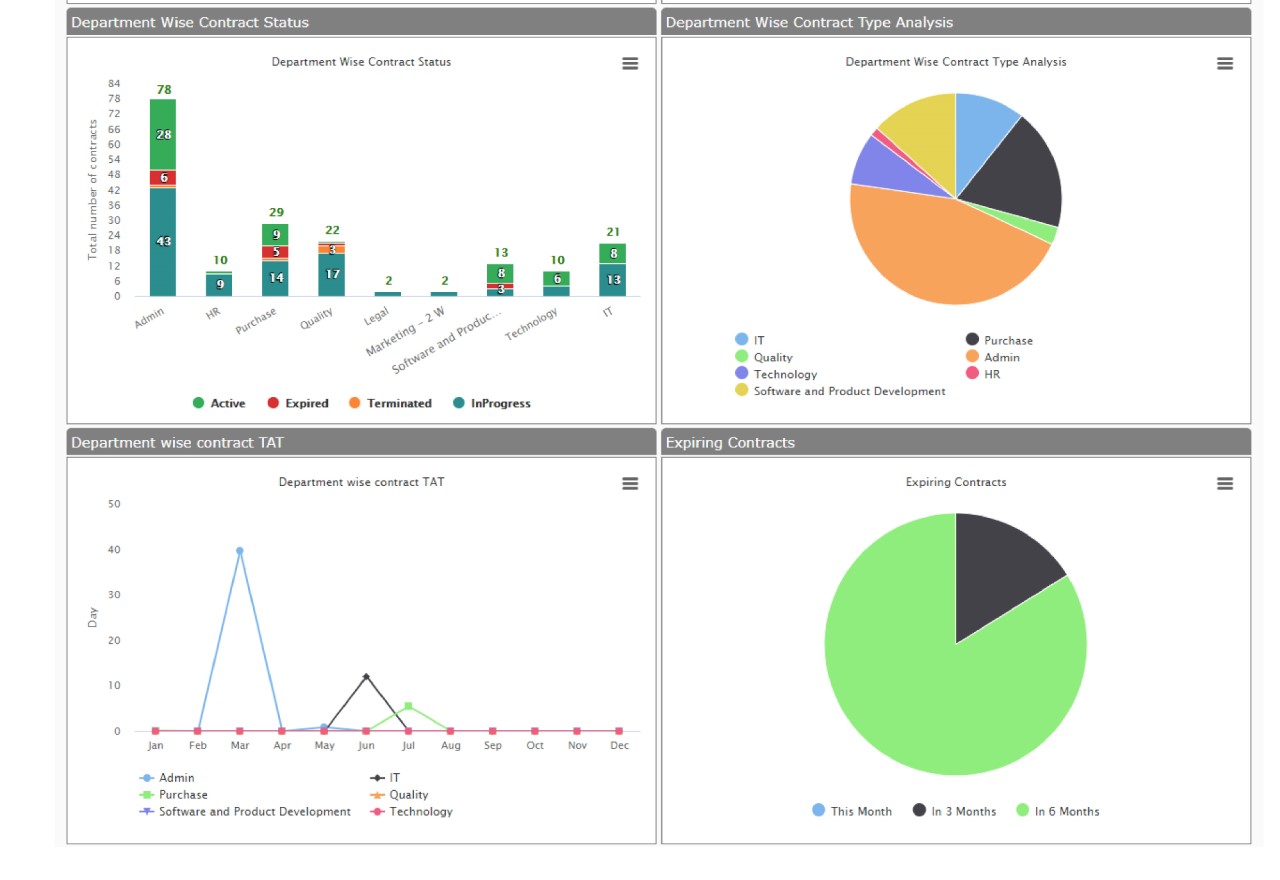Toggle the Admin line in the TAT legend
The width and height of the screenshot is (1280, 880).
tap(167, 778)
